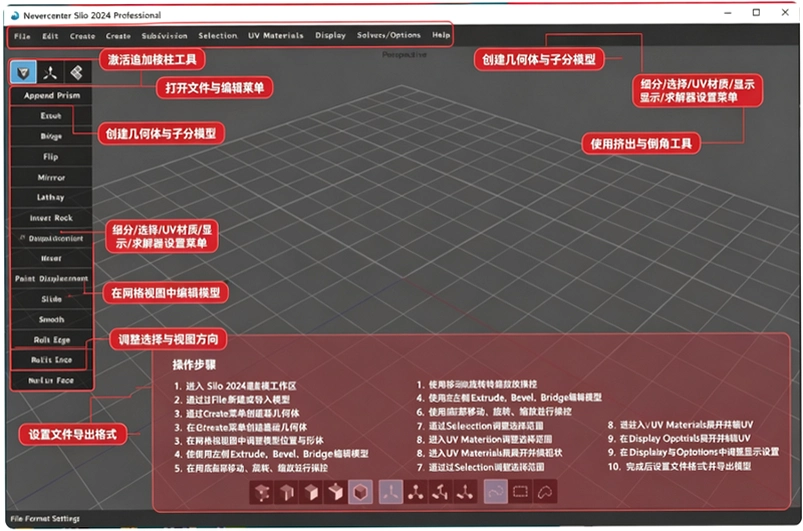Switch to face mode cube icon with highlighted face
Image resolution: width=803 pixels, height=531 pixels.
[x=311, y=492]
